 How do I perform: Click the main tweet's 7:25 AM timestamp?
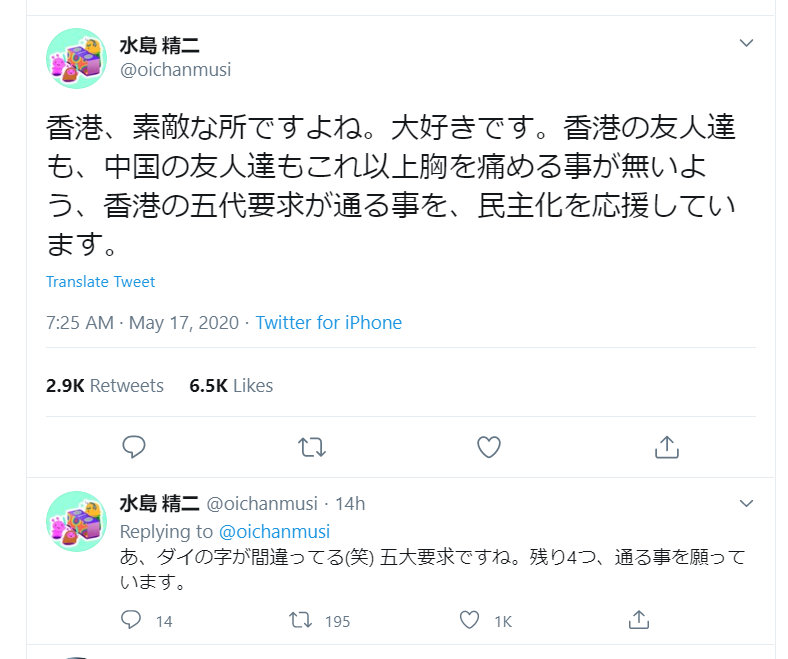point(80,323)
